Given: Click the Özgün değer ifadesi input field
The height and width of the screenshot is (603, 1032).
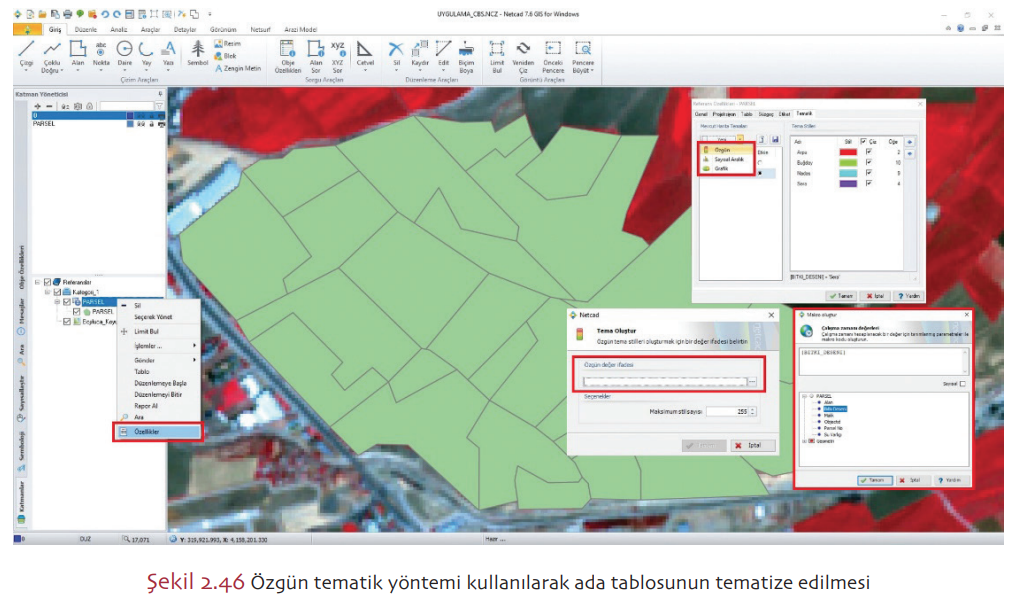Looking at the screenshot, I should pos(663,381).
